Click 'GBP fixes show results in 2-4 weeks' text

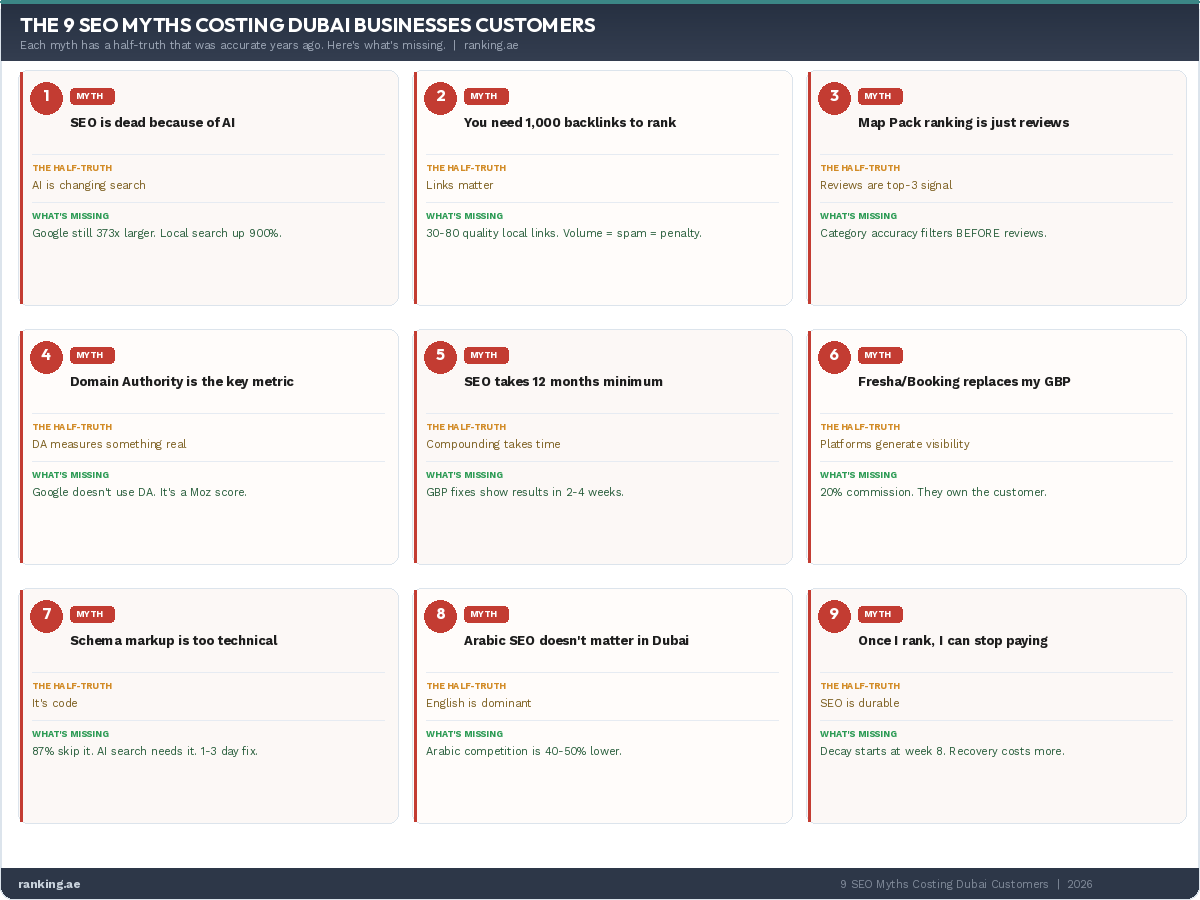coord(525,492)
